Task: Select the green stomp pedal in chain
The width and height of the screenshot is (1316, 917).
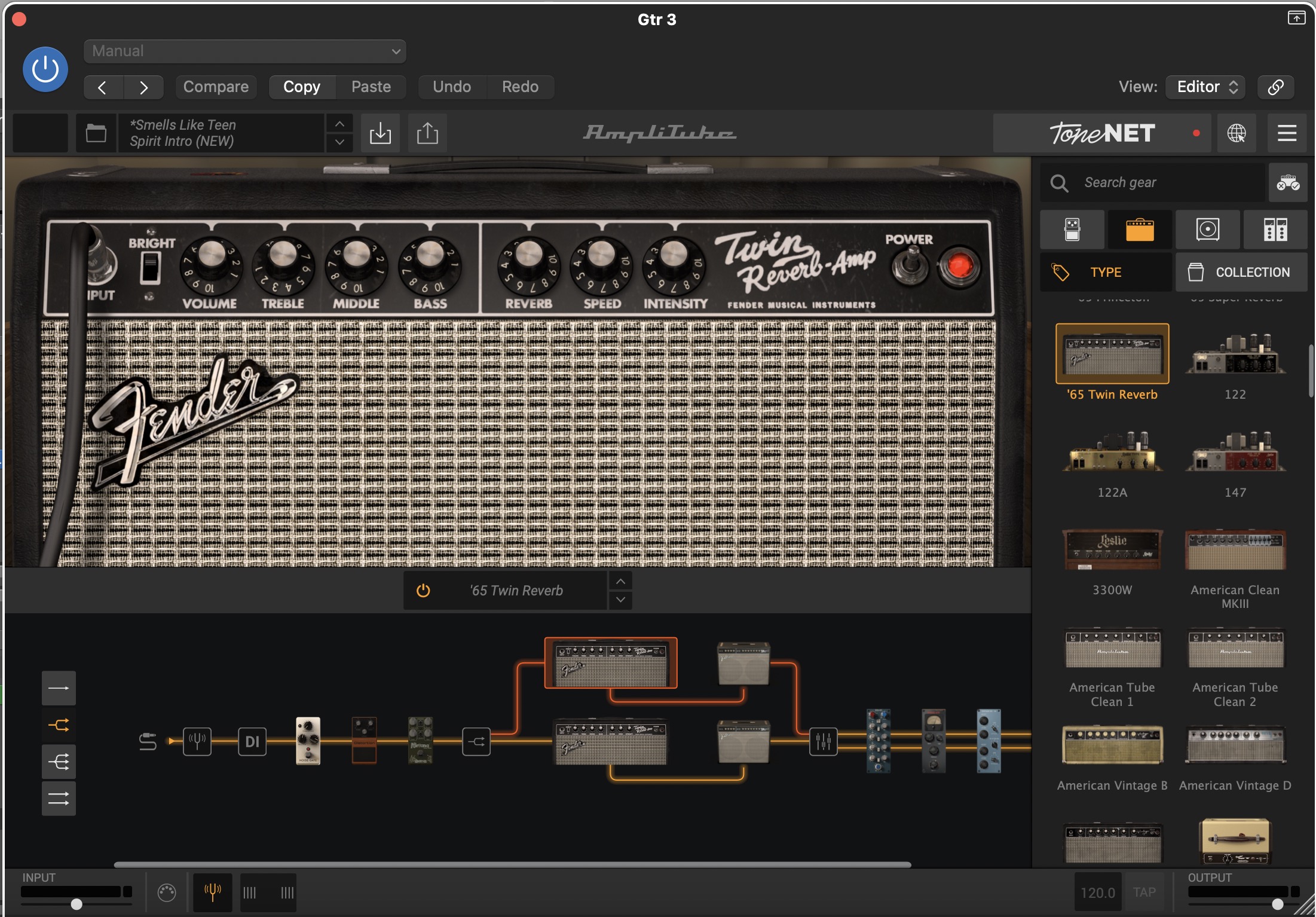Action: pyautogui.click(x=420, y=741)
